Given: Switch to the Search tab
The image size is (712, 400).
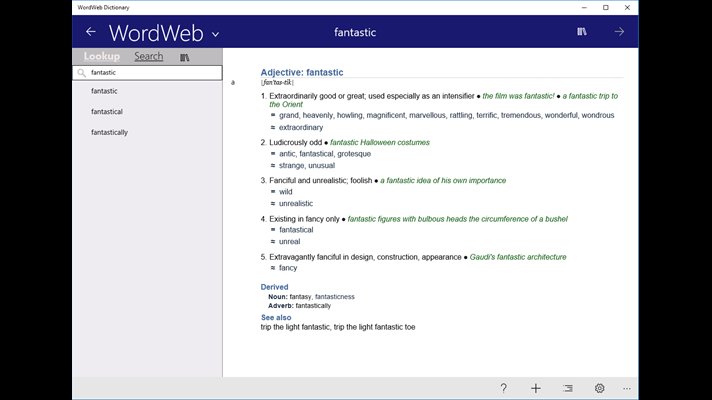Looking at the screenshot, I should coord(148,56).
